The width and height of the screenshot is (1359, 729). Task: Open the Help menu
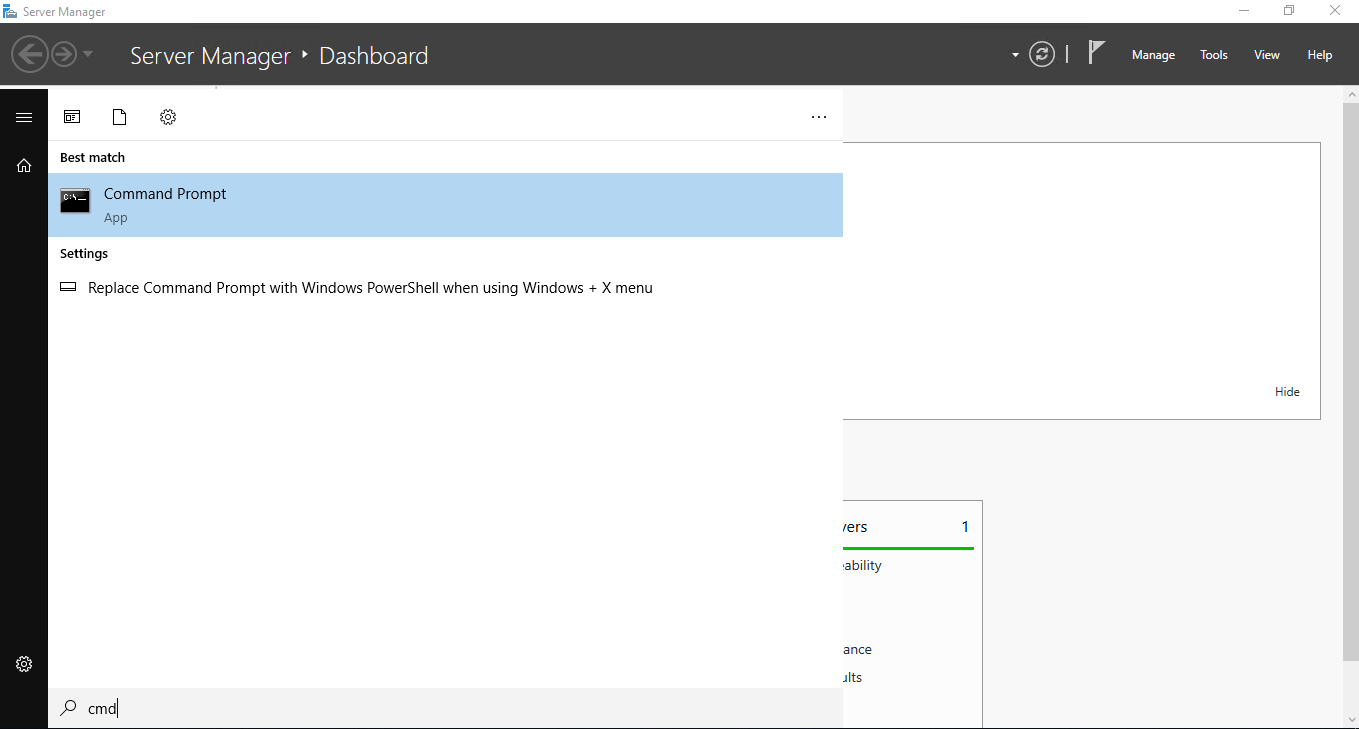click(x=1320, y=55)
